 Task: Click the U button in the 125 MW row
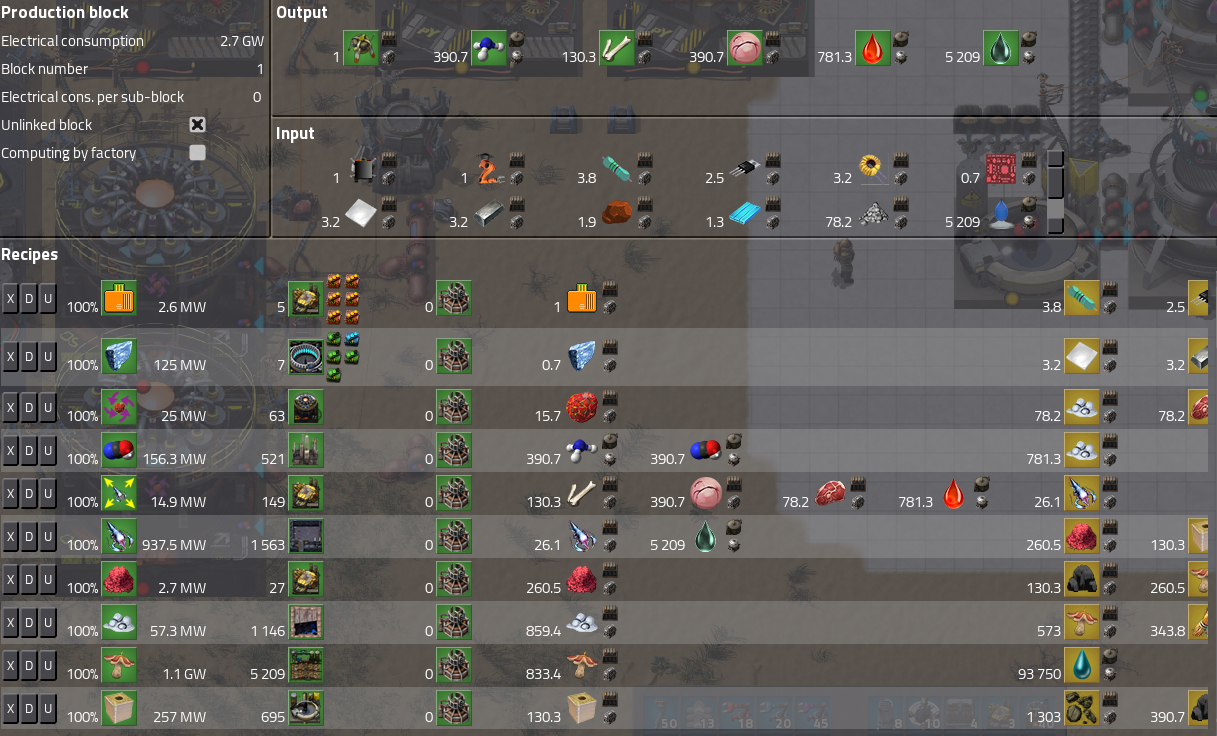click(x=47, y=356)
